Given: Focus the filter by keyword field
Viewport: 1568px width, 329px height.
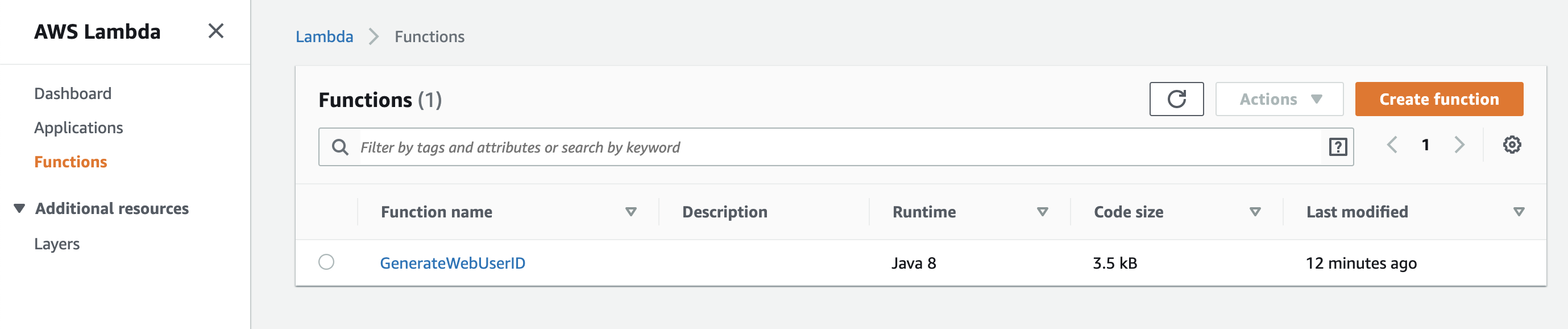Looking at the screenshot, I should coord(836,147).
